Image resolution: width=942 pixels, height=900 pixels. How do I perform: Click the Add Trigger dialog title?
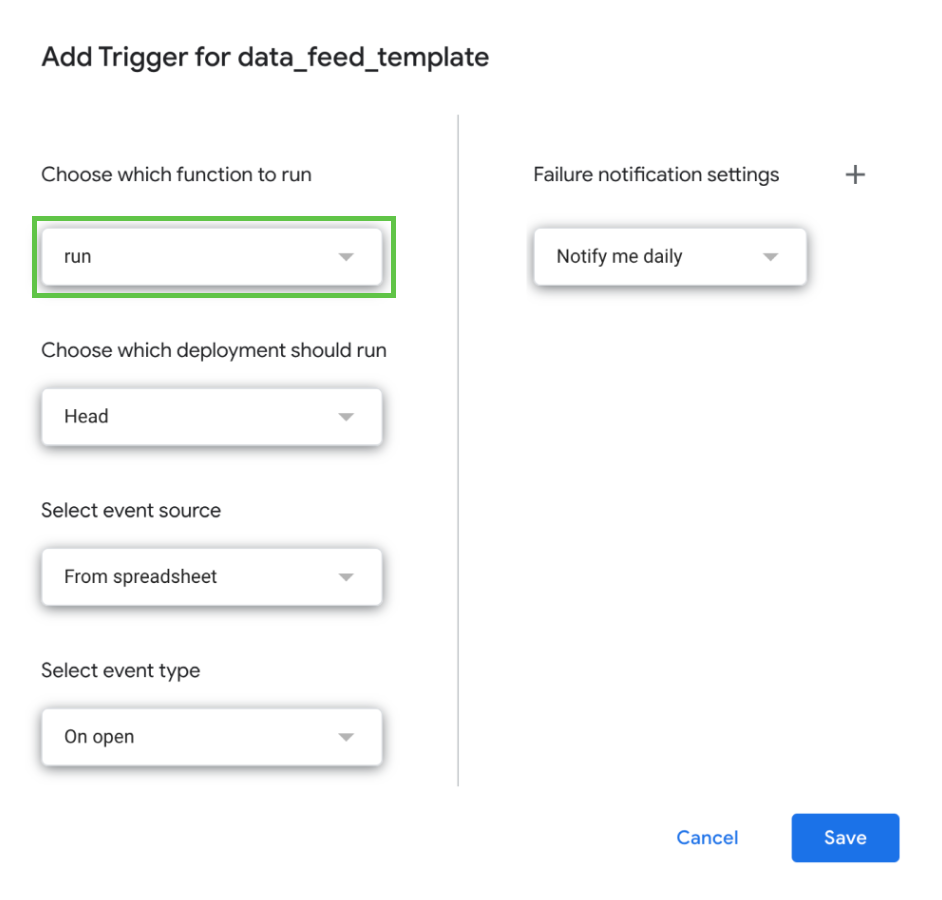tap(265, 57)
